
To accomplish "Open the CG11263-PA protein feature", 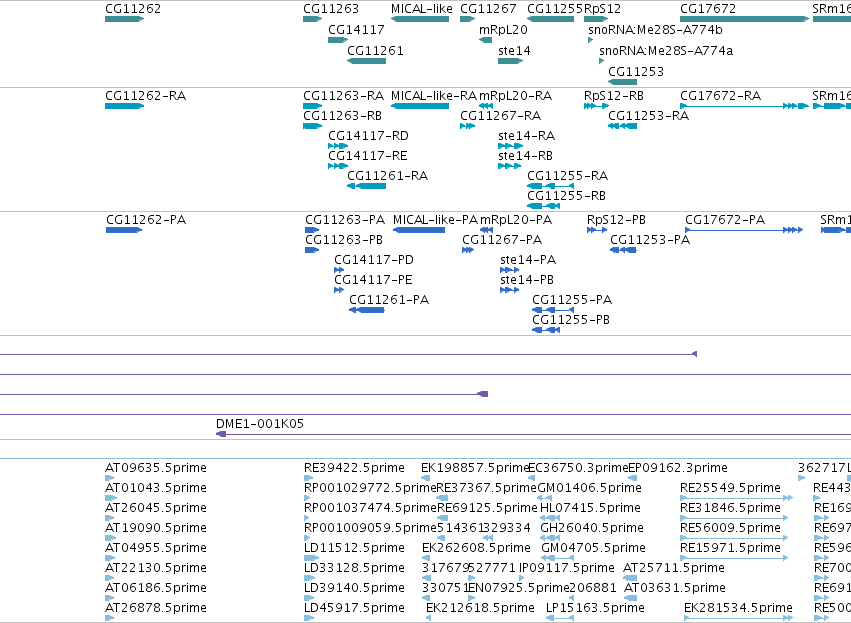I will 312,230.
